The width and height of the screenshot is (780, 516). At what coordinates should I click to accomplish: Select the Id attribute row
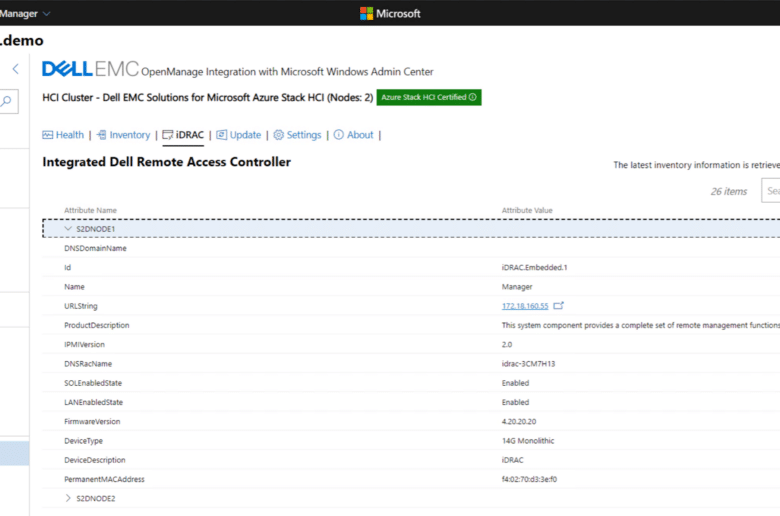click(411, 267)
